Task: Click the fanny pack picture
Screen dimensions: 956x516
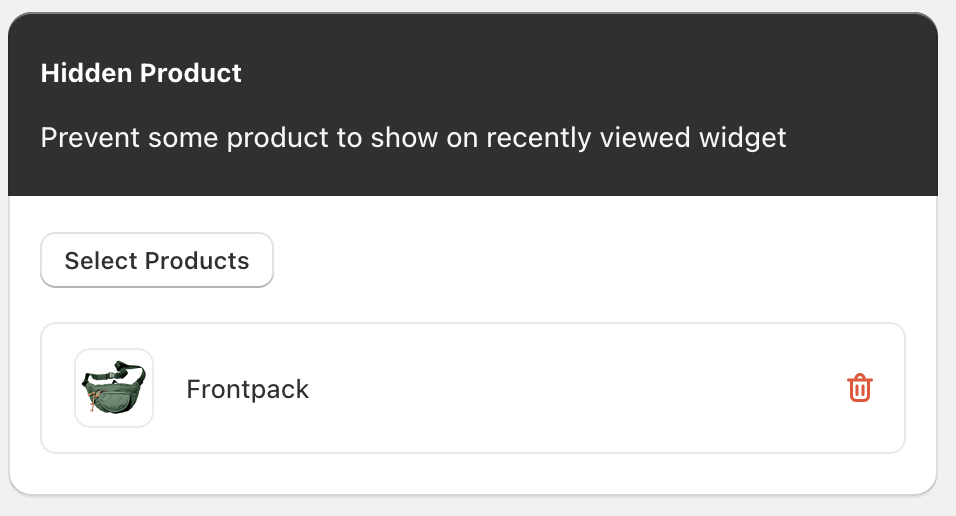Action: tap(114, 388)
